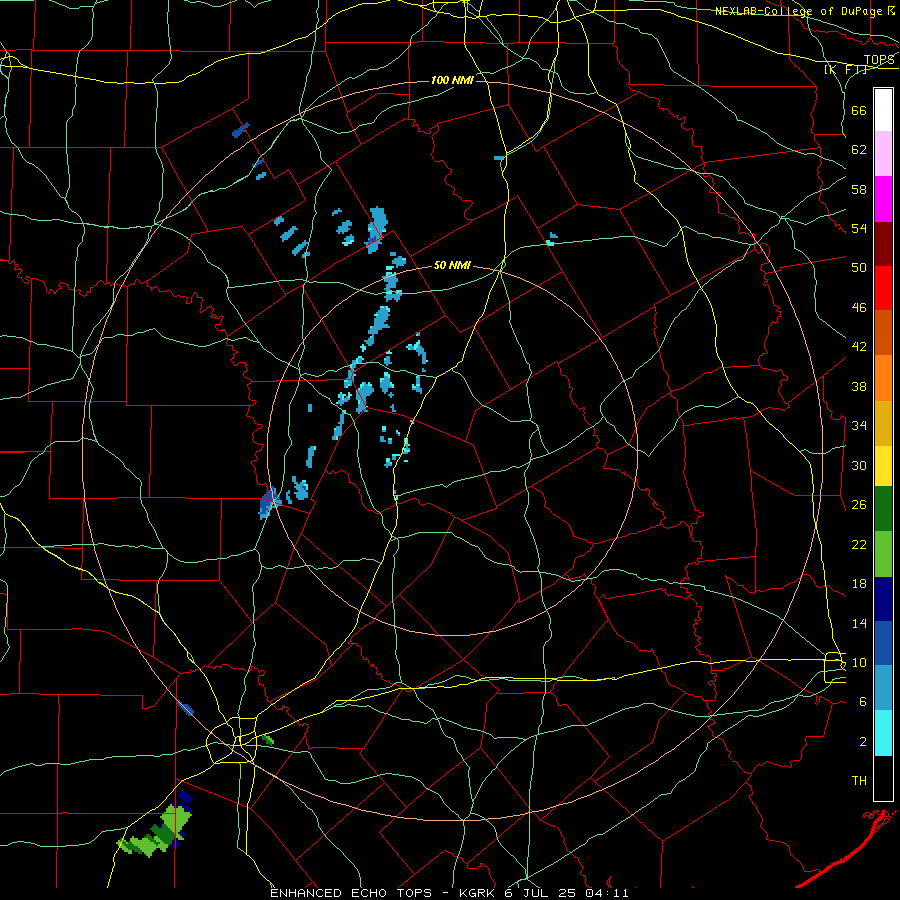Click the '66' legend value
The height and width of the screenshot is (900, 900).
pos(859,111)
